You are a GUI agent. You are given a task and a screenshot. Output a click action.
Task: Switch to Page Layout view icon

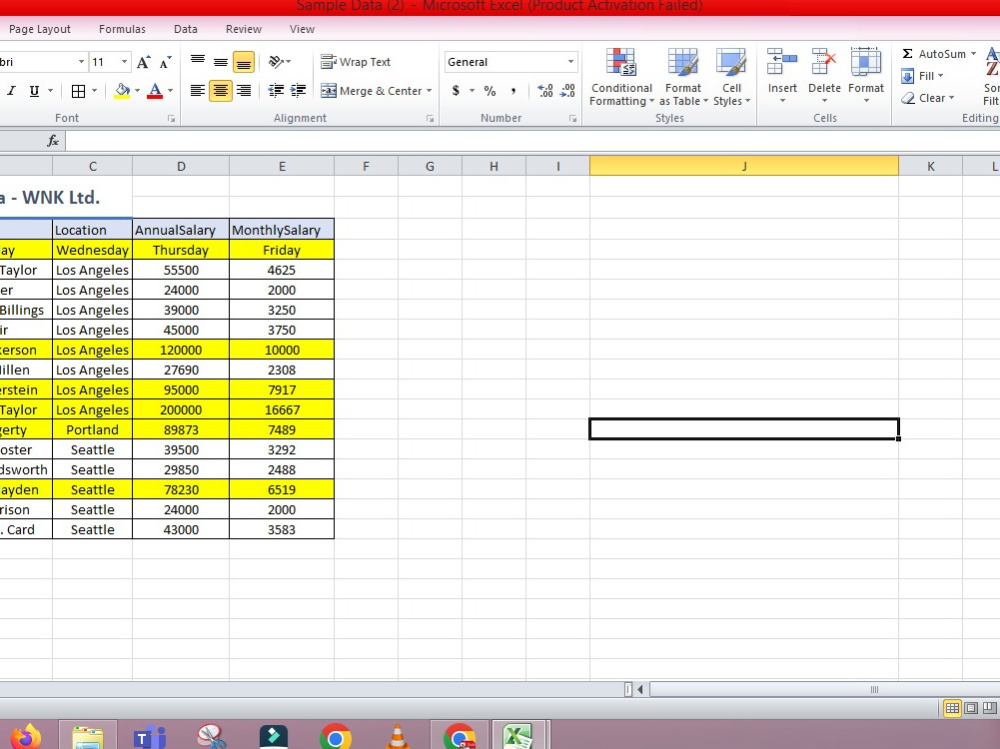(971, 708)
